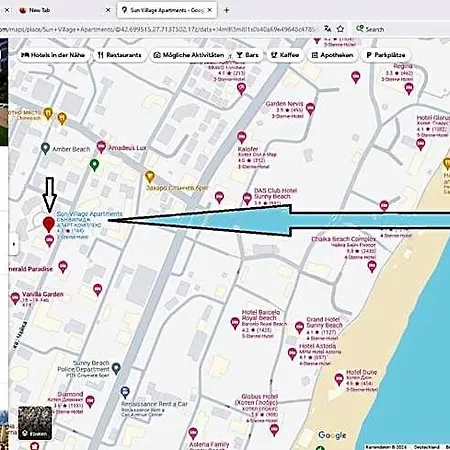
Task: Choose the Apotheken filter chip
Action: tap(332, 55)
